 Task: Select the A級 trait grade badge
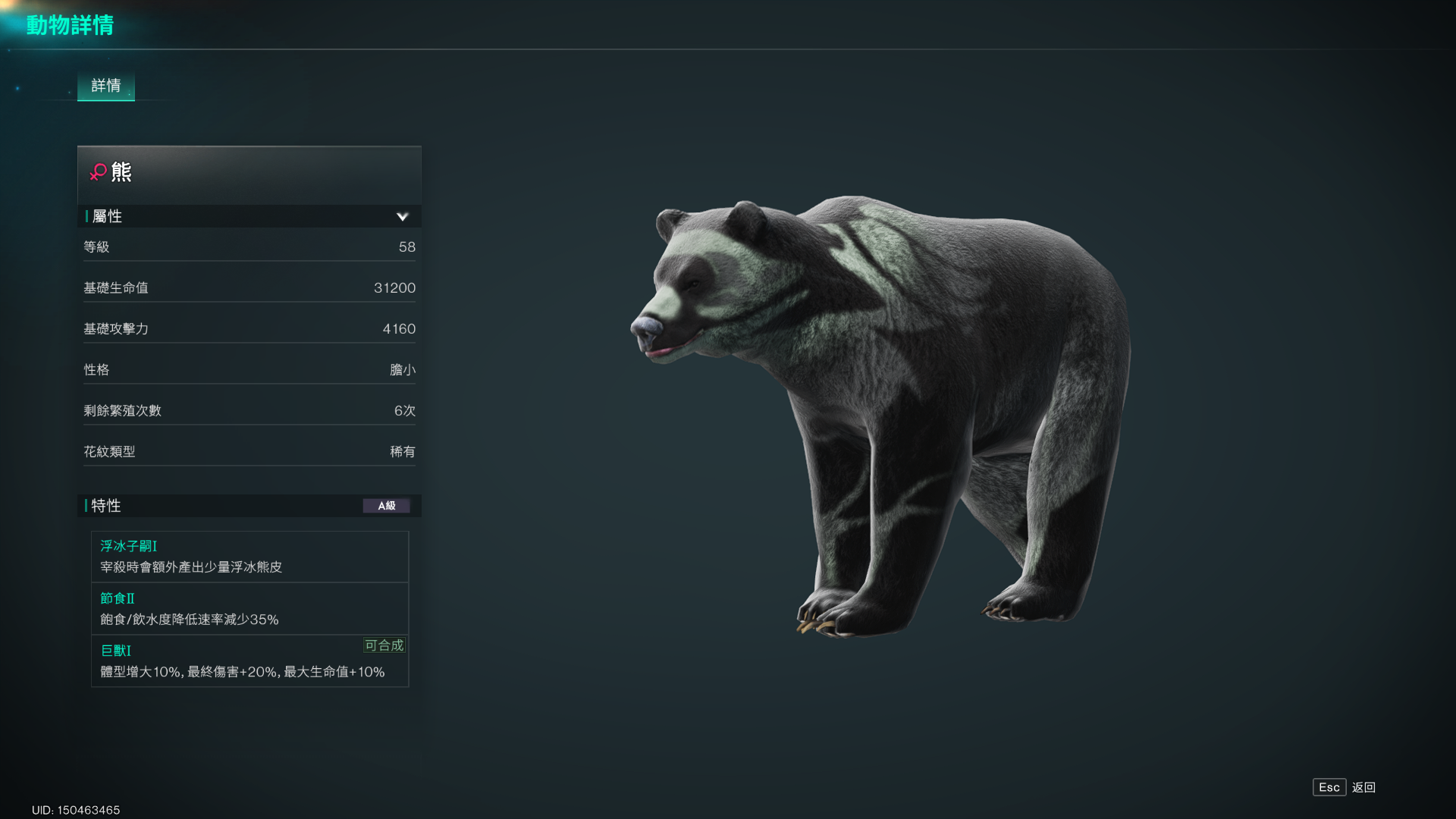[x=387, y=506]
